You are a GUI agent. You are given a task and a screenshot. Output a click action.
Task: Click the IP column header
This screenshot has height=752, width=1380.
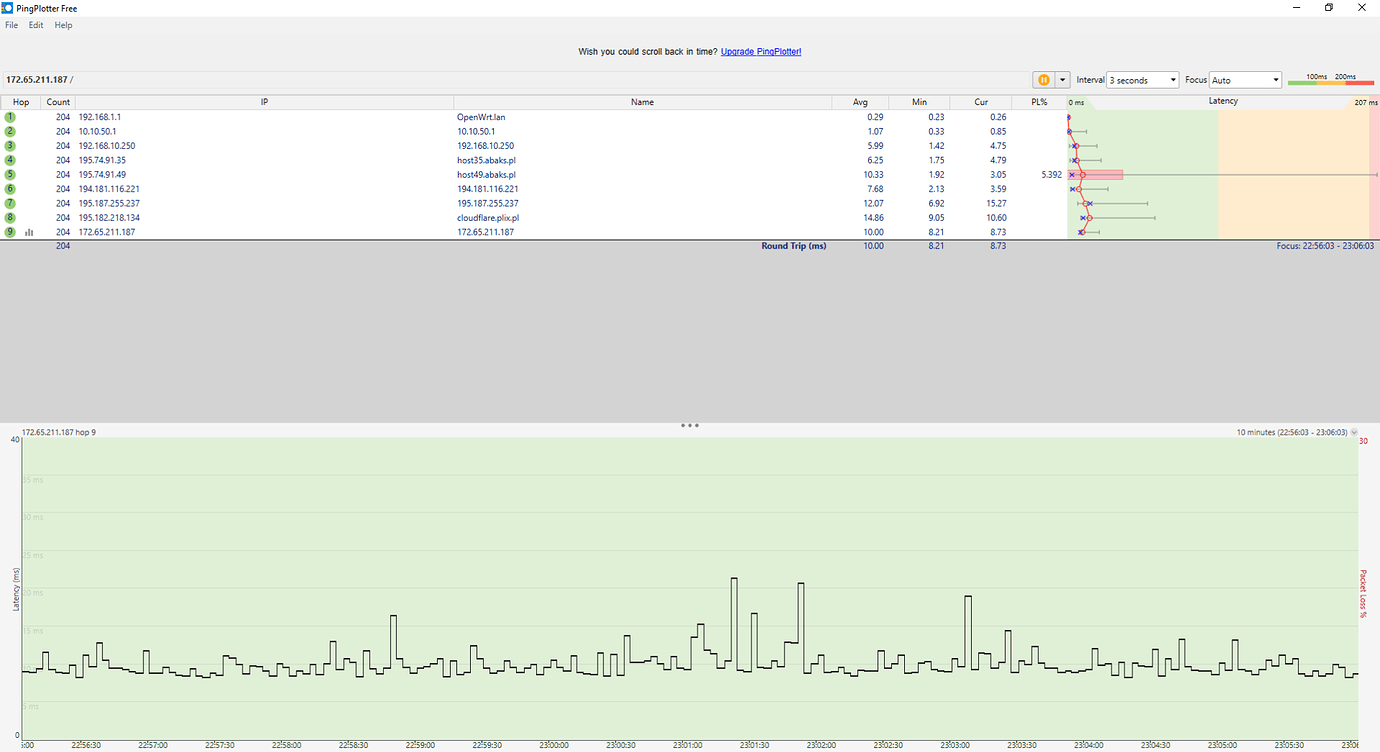click(264, 102)
